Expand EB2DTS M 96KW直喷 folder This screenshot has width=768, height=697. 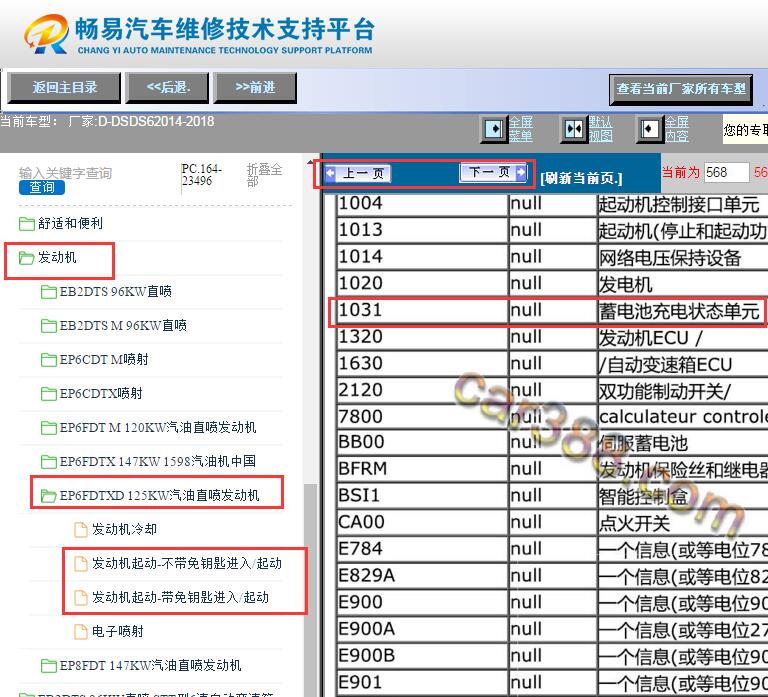[x=123, y=325]
